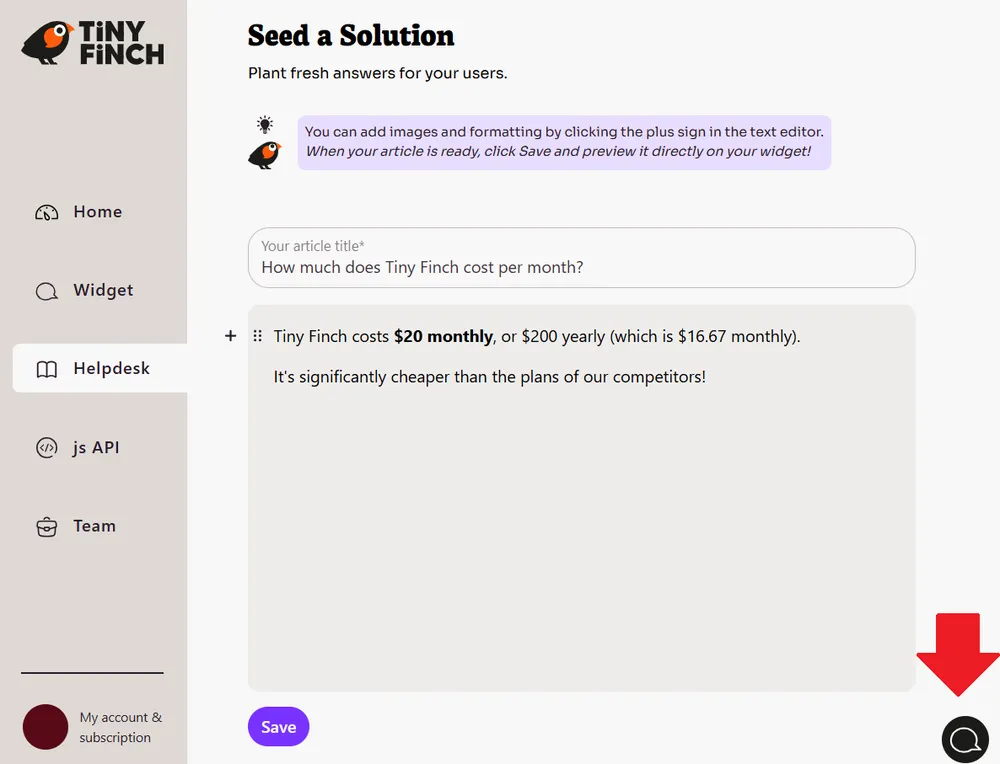The width and height of the screenshot is (1000, 764).
Task: Save the article with the Save button
Action: pyautogui.click(x=278, y=727)
